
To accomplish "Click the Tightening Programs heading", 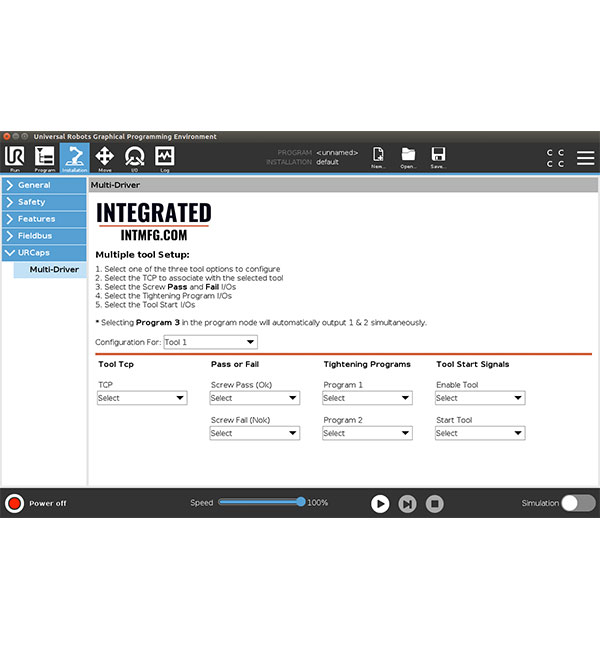I will click(x=367, y=364).
